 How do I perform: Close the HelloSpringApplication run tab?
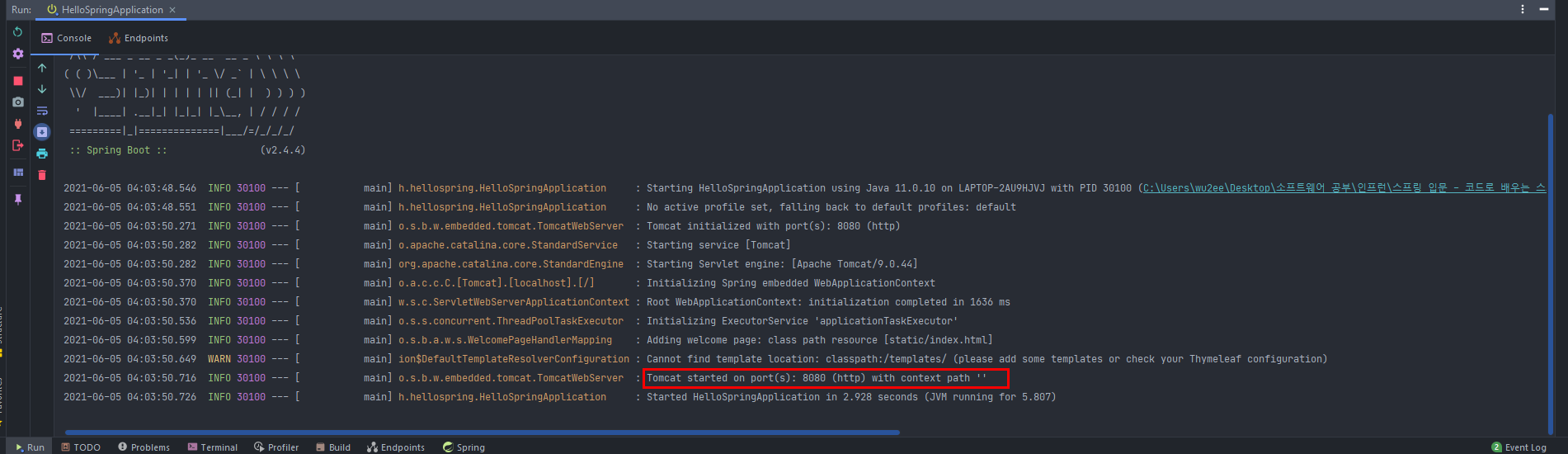pyautogui.click(x=172, y=10)
